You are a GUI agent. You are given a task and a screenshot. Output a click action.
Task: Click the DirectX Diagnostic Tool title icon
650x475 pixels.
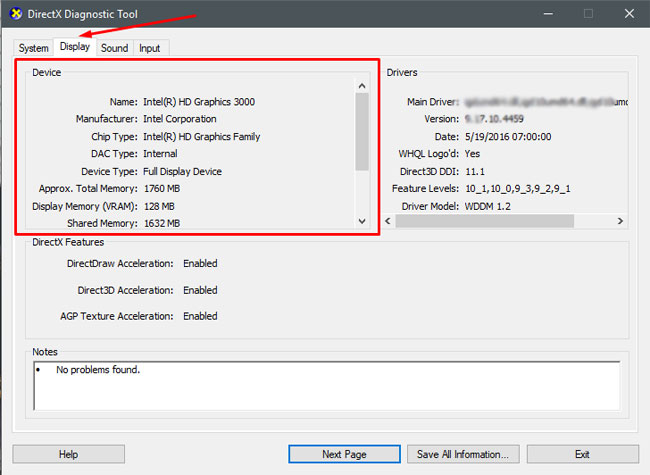coord(16,14)
